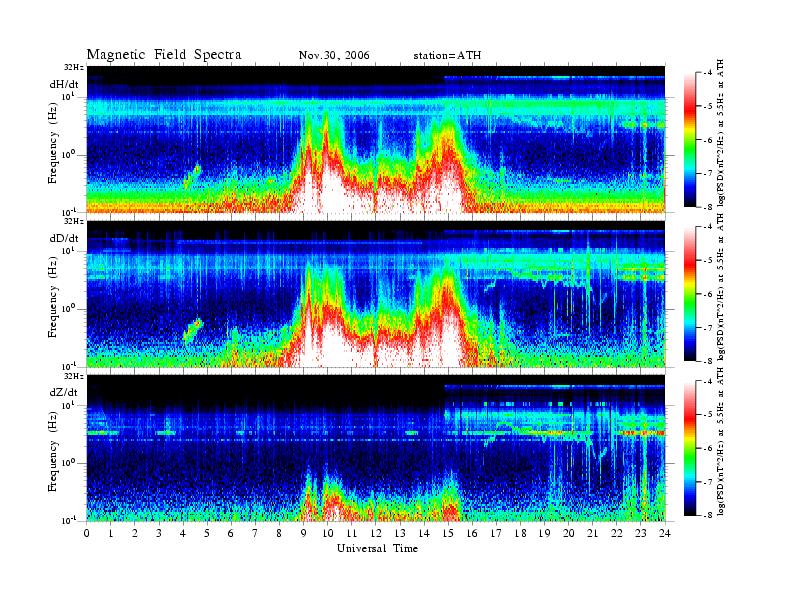Click the color bar beside the dD/dt panel
Screen dimensions: 792x612
[690, 294]
